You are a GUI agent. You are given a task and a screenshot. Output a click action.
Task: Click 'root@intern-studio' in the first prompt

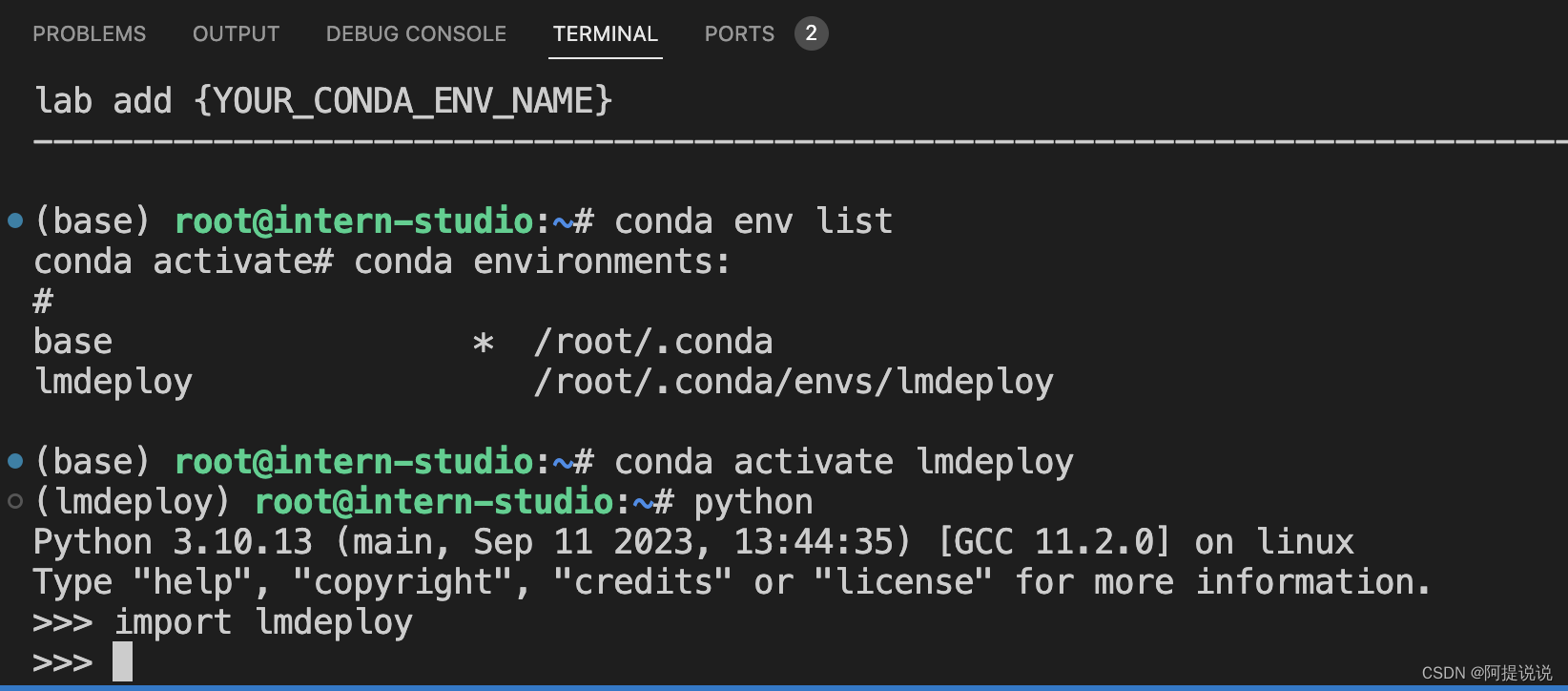pyautogui.click(x=354, y=221)
